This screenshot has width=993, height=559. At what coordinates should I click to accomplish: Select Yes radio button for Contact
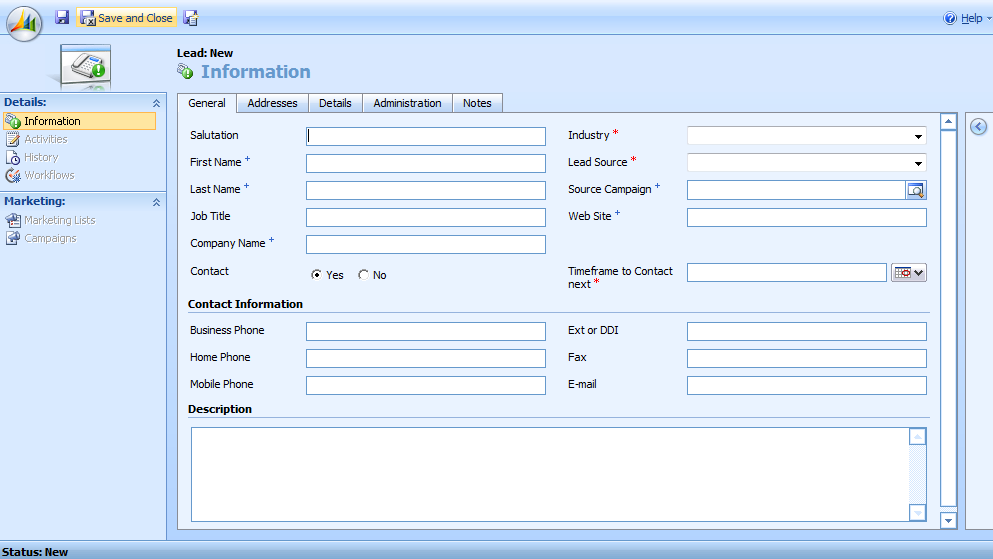(x=316, y=275)
